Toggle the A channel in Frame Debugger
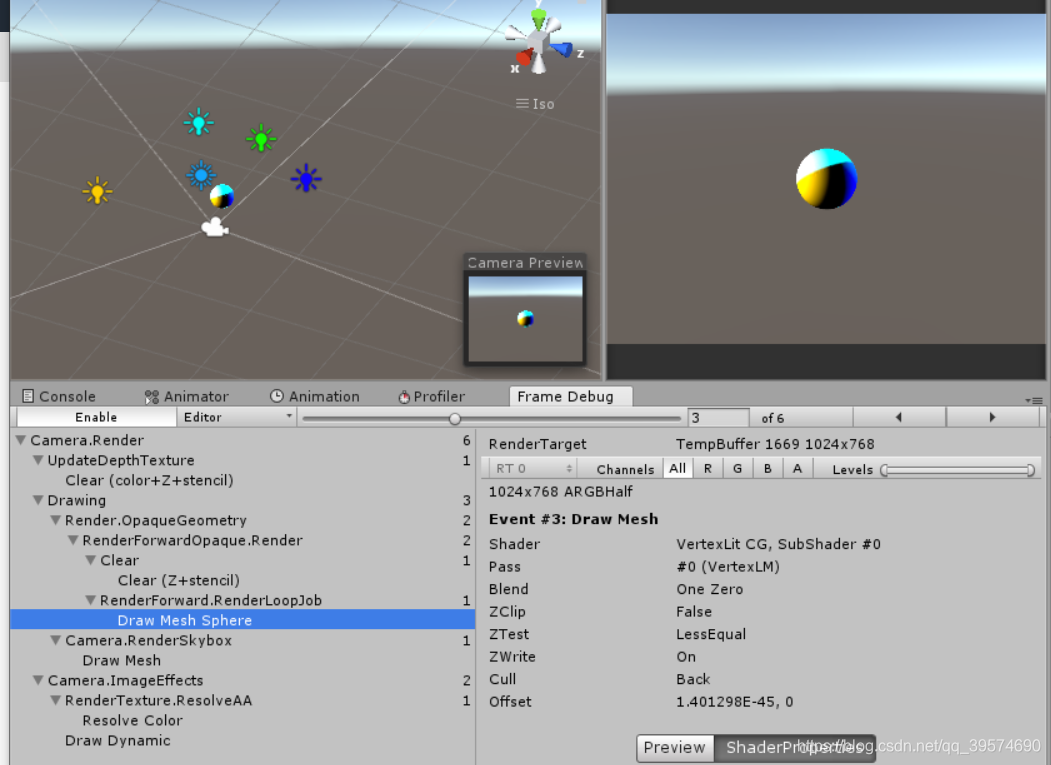The height and width of the screenshot is (765, 1051). click(x=795, y=468)
